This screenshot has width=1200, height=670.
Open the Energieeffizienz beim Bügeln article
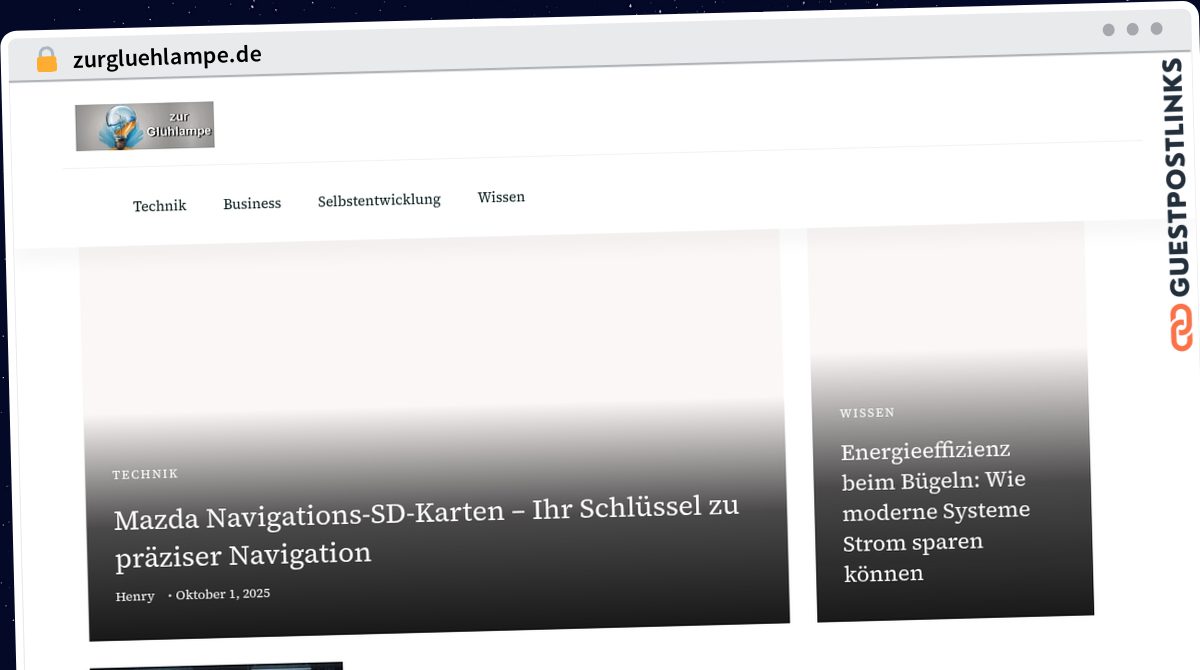(x=936, y=511)
